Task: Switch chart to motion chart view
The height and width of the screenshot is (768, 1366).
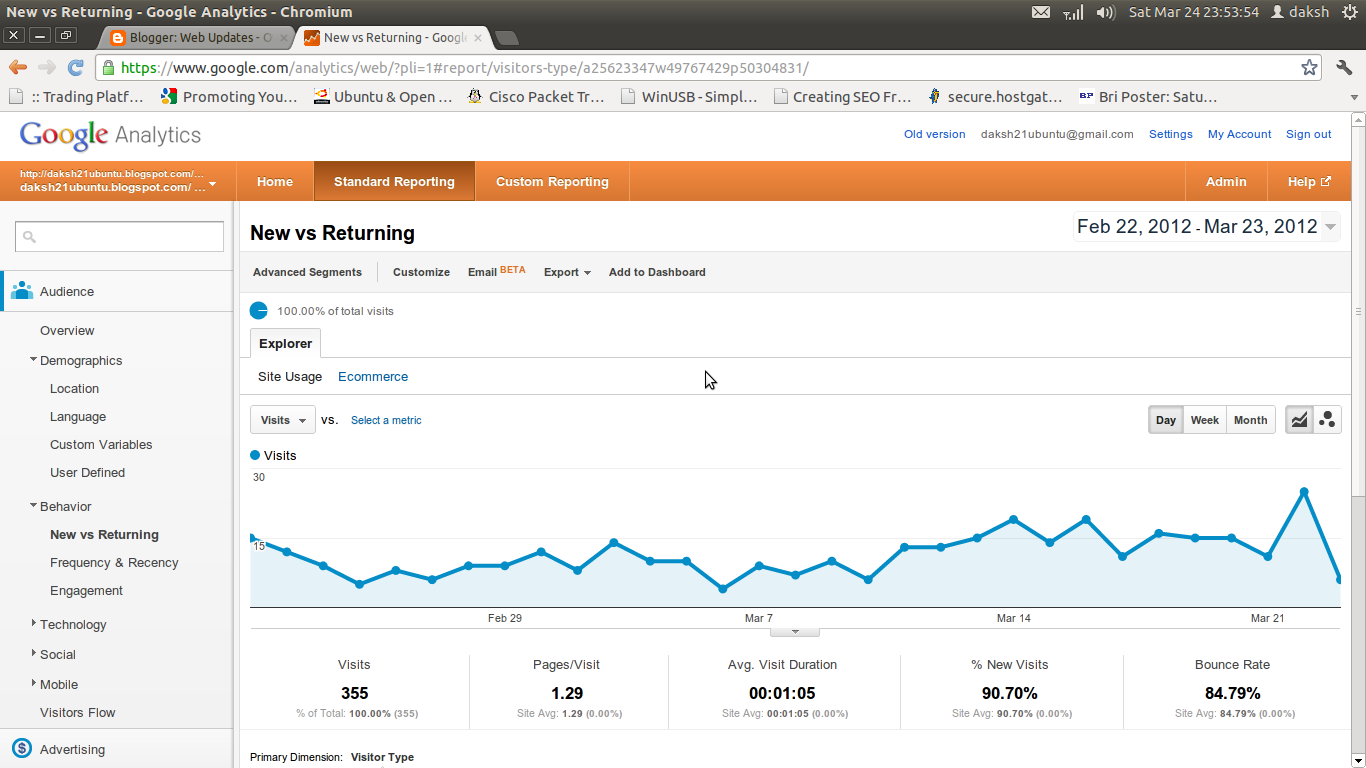Action: pyautogui.click(x=1327, y=419)
